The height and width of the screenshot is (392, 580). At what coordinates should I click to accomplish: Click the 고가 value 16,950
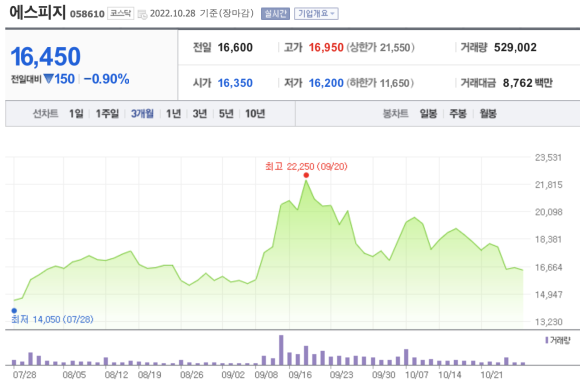click(326, 47)
